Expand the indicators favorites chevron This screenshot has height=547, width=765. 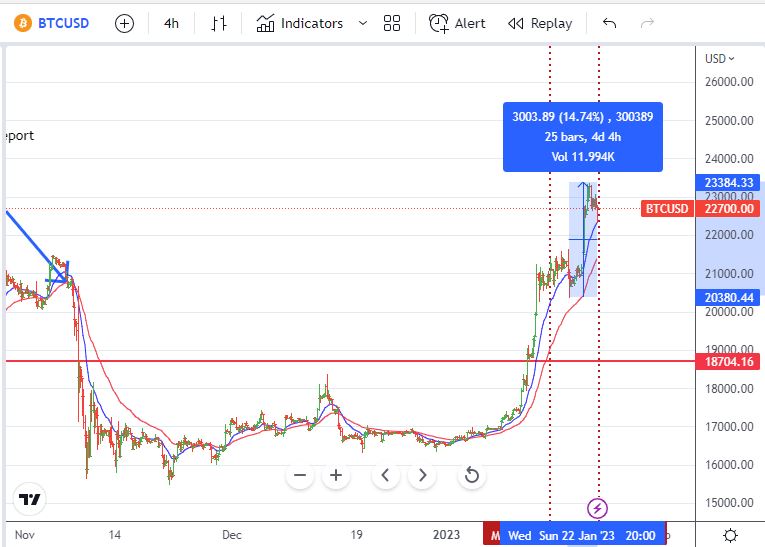point(362,23)
